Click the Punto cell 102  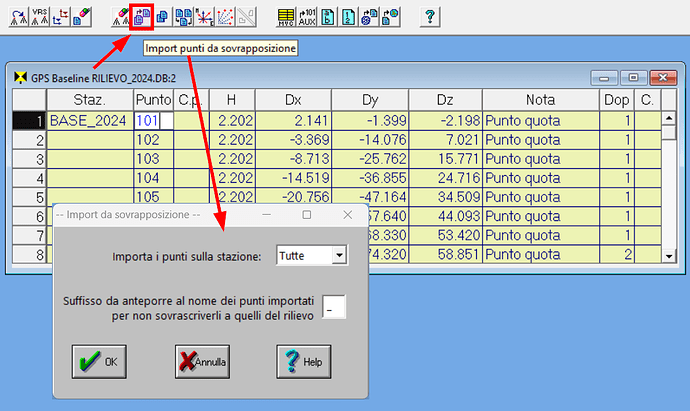(x=154, y=140)
